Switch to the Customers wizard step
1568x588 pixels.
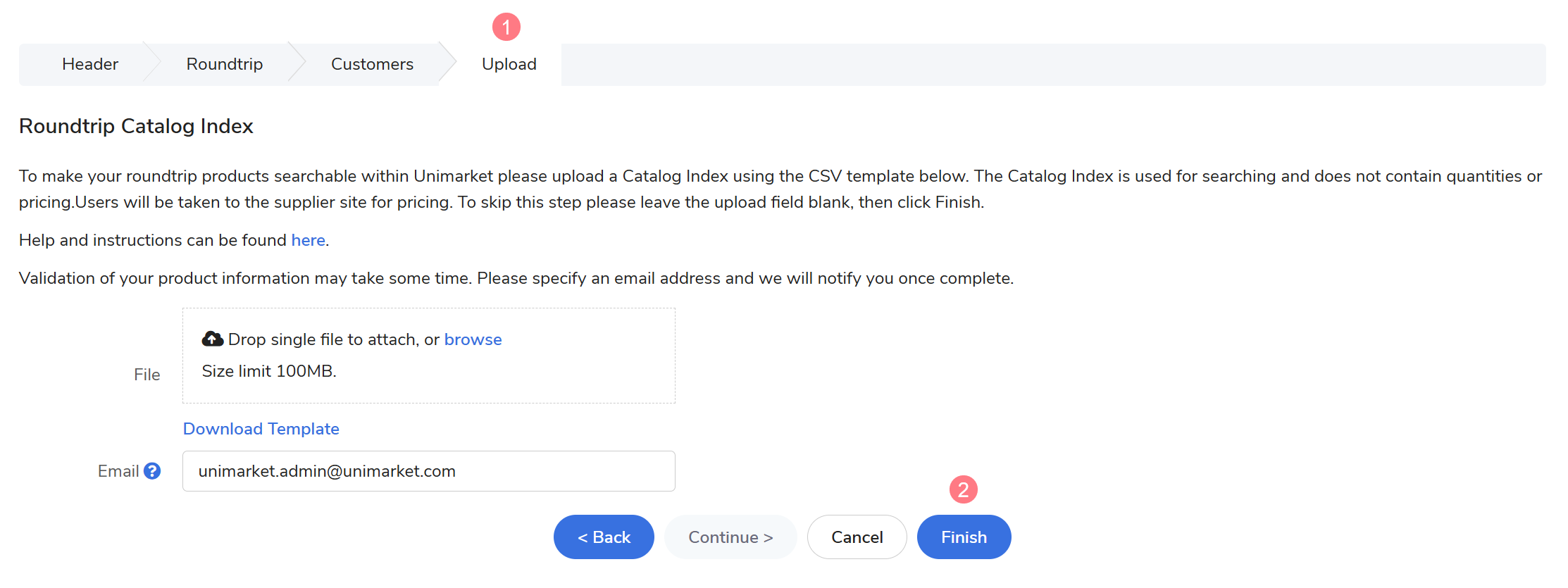click(x=372, y=64)
